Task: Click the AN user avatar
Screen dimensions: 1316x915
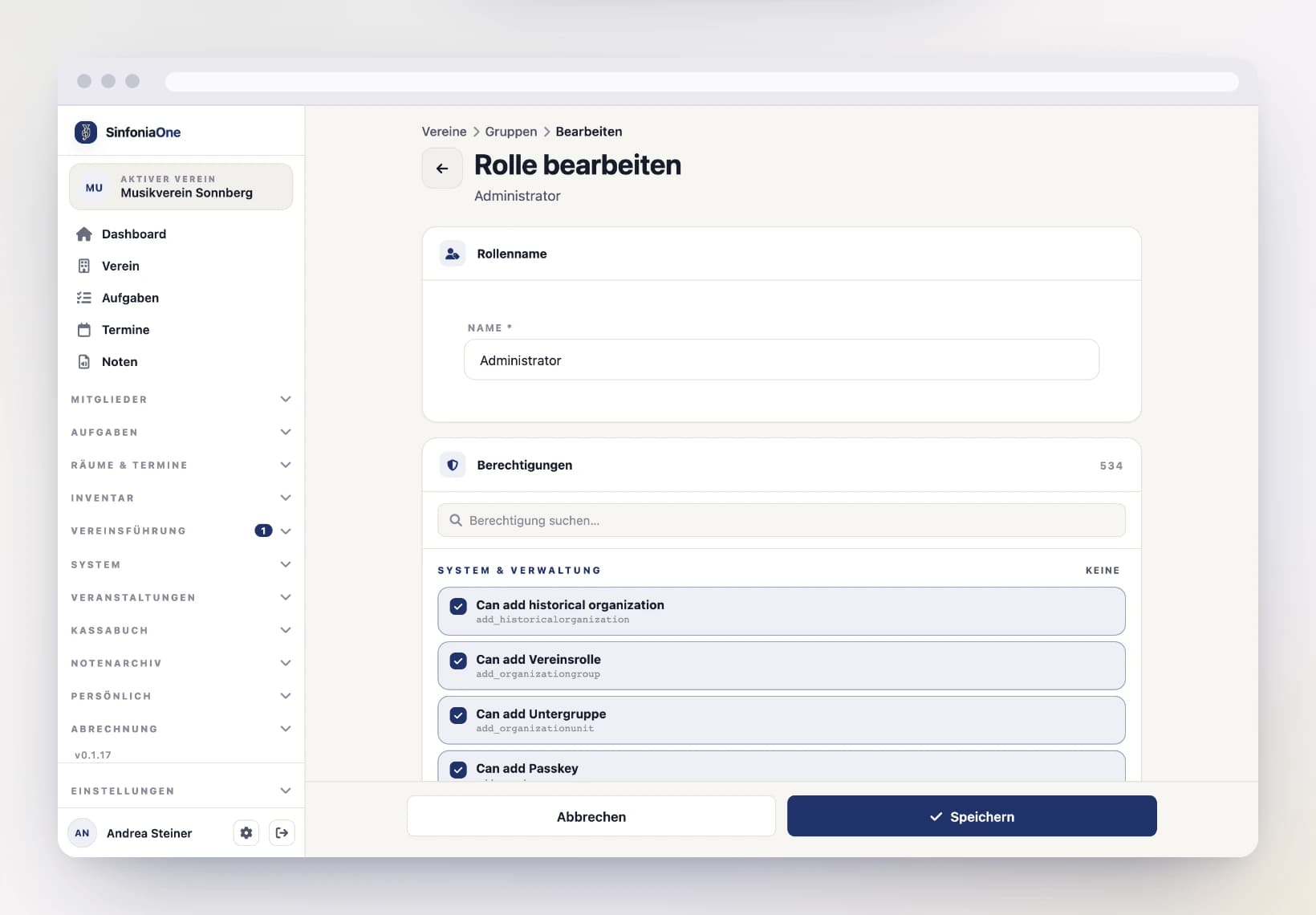Action: [x=83, y=833]
